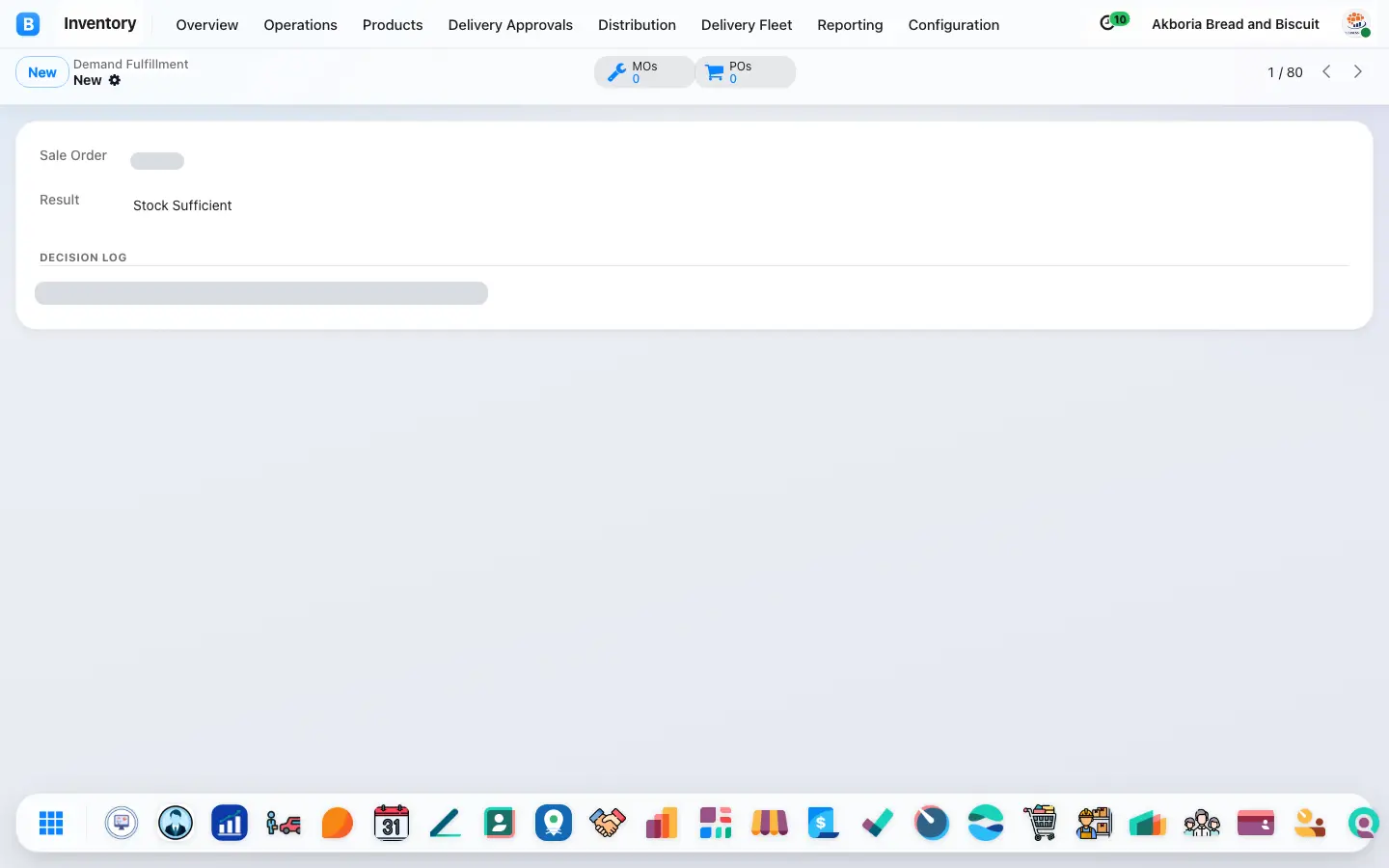Click the Stock Sufficient result value
This screenshot has width=1389, height=868.
(182, 205)
